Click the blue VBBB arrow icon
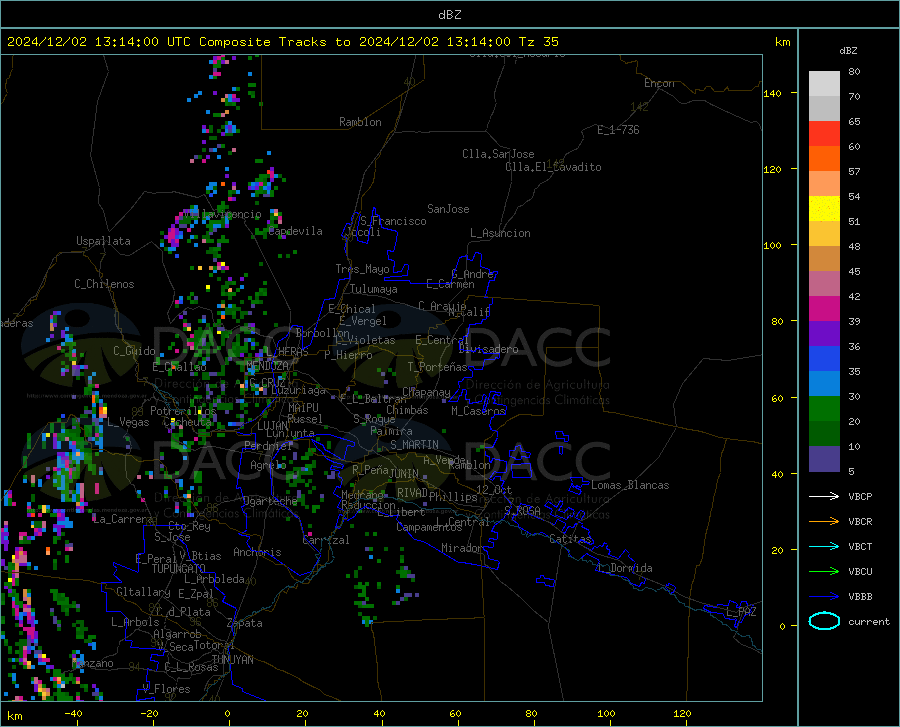The height and width of the screenshot is (727, 900). tap(824, 597)
